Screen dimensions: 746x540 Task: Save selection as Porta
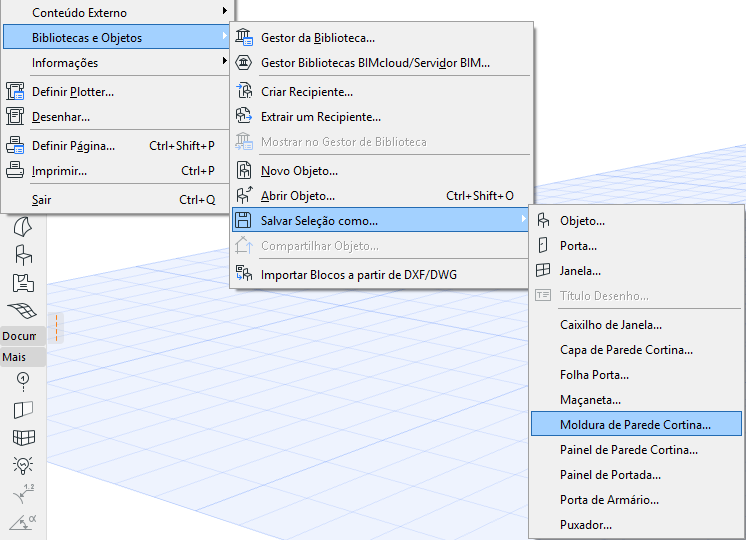click(637, 246)
